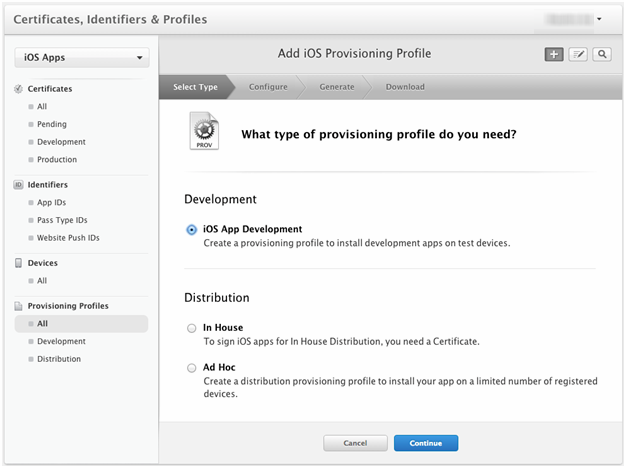Screen dimensions: 624x466
Task: Open the iOS Apps dropdown
Action: (x=82, y=58)
